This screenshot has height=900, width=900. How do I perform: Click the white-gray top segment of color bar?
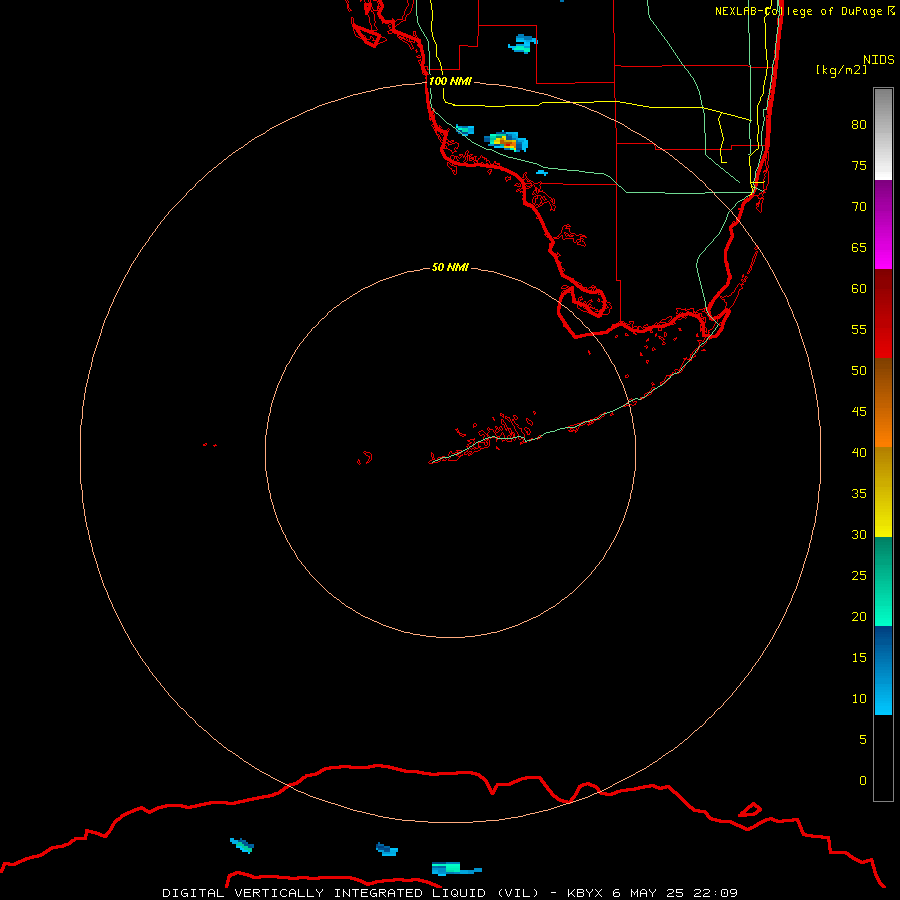point(883,134)
